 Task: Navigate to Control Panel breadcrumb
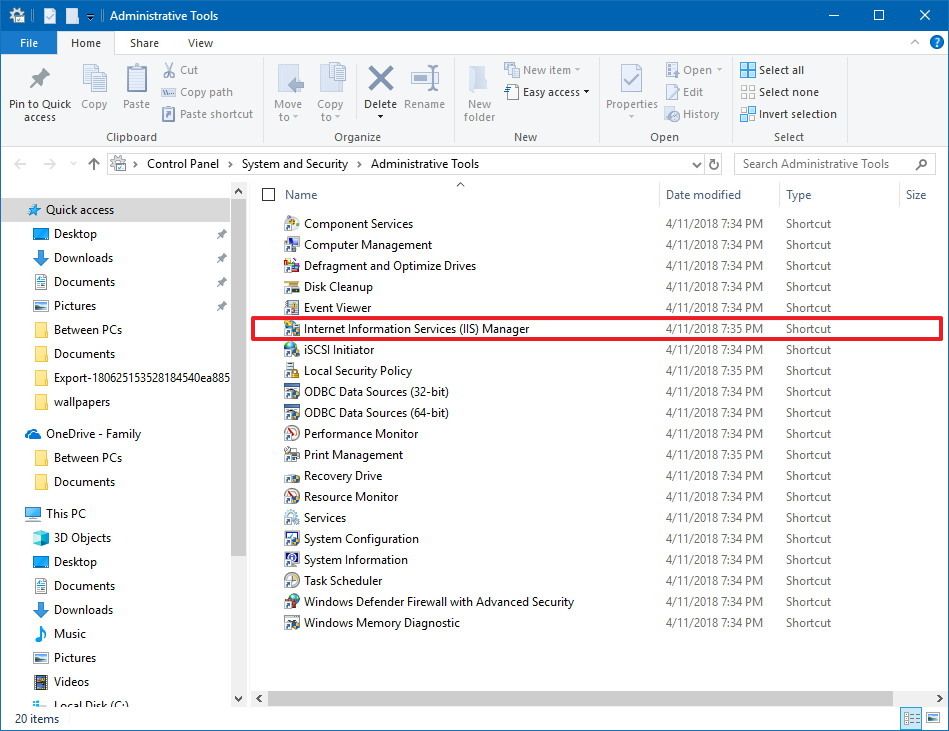(x=183, y=164)
